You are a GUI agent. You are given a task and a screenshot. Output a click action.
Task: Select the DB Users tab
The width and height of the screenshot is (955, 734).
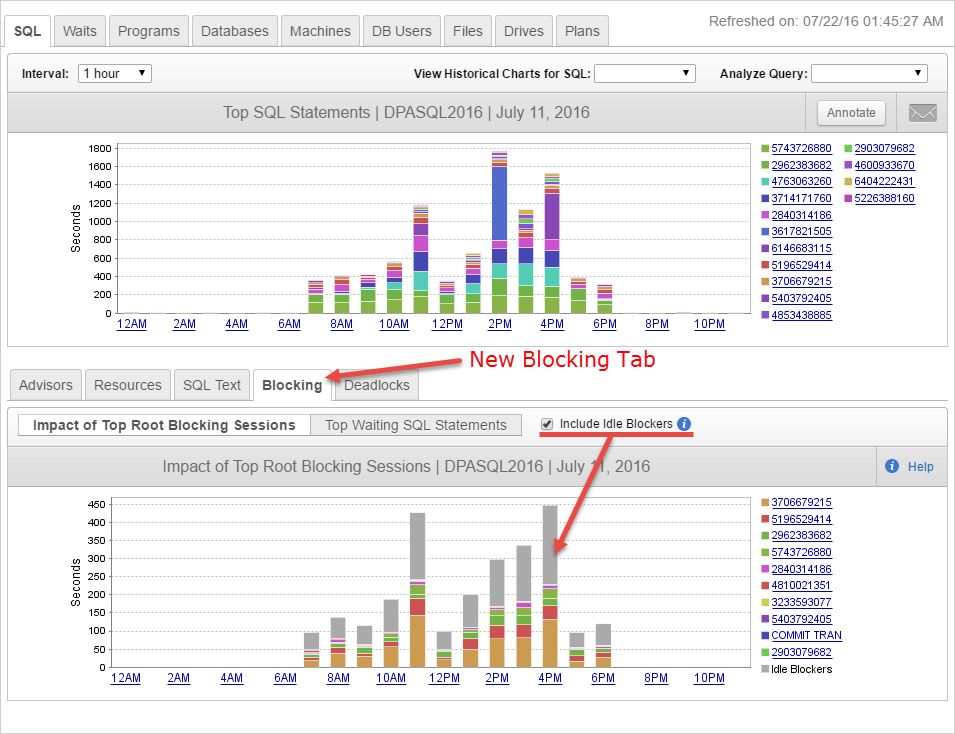coord(401,31)
